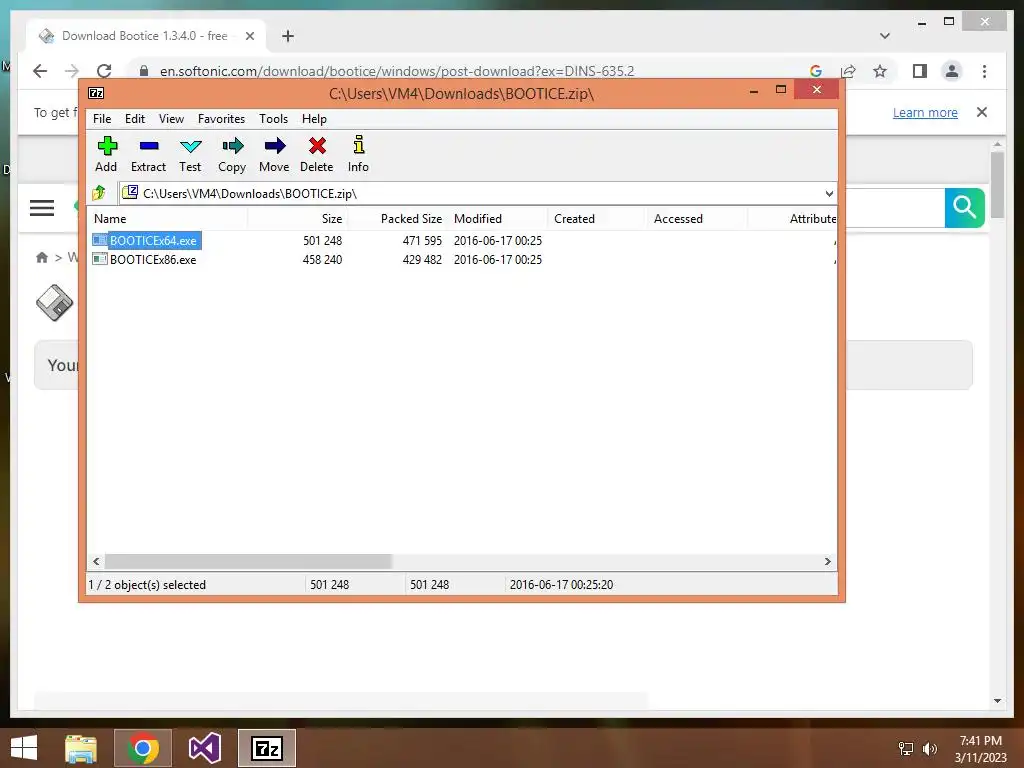This screenshot has width=1024, height=768.
Task: Click the Copy toolbar icon
Action: click(232, 146)
